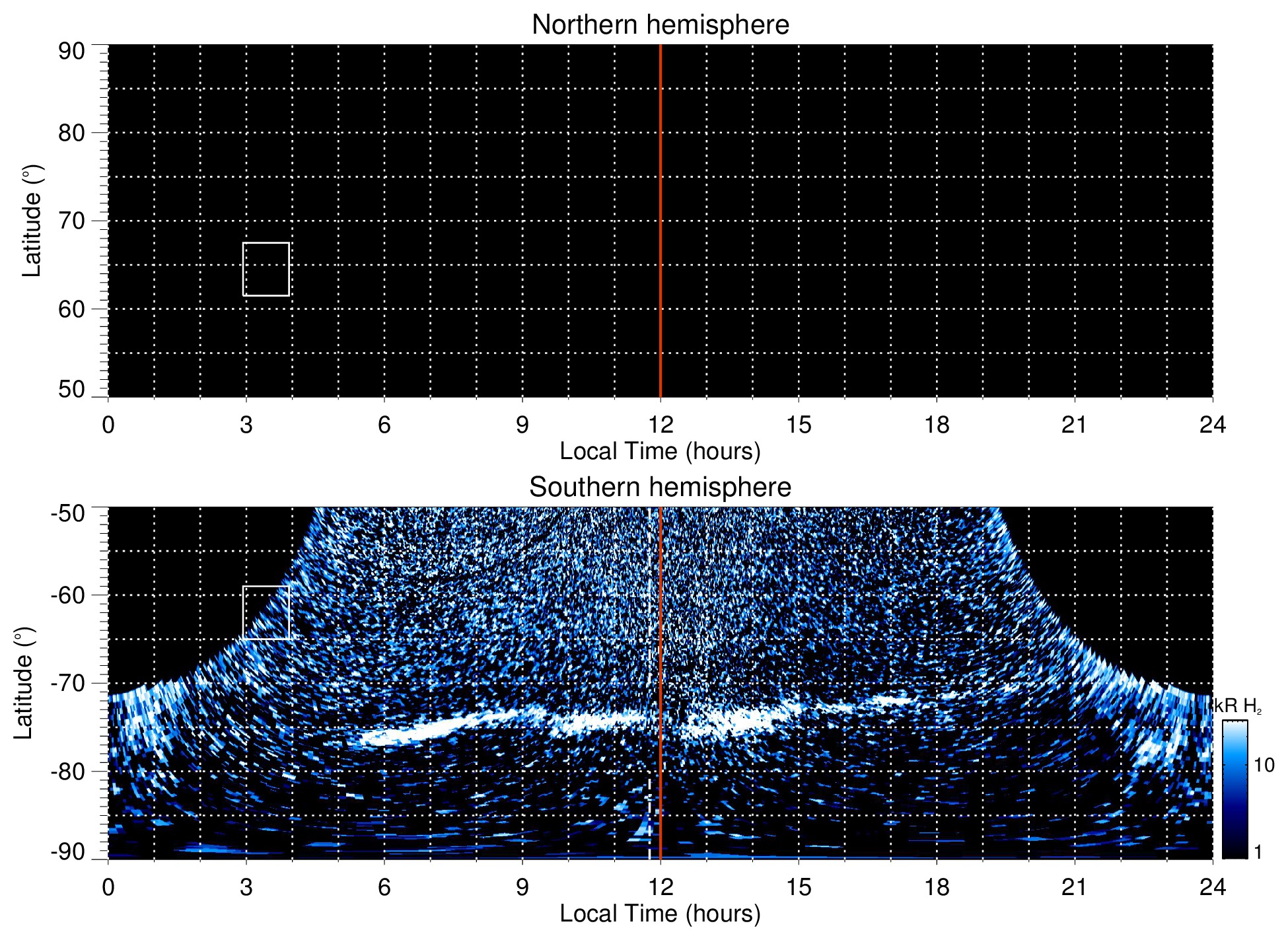
Task: Click the kR H2 colorbar gradient
Action: coord(1234,789)
